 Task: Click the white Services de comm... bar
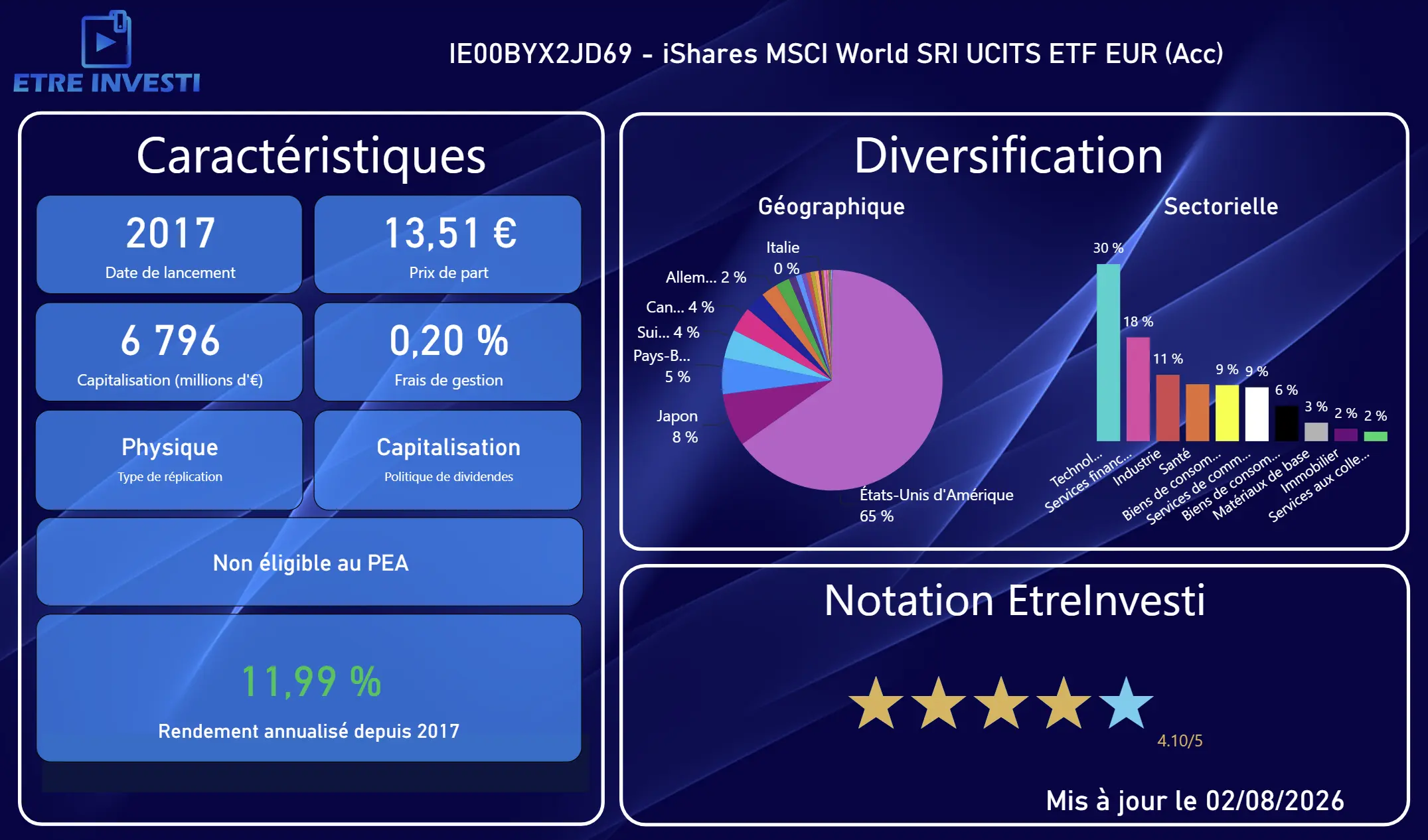click(1257, 414)
